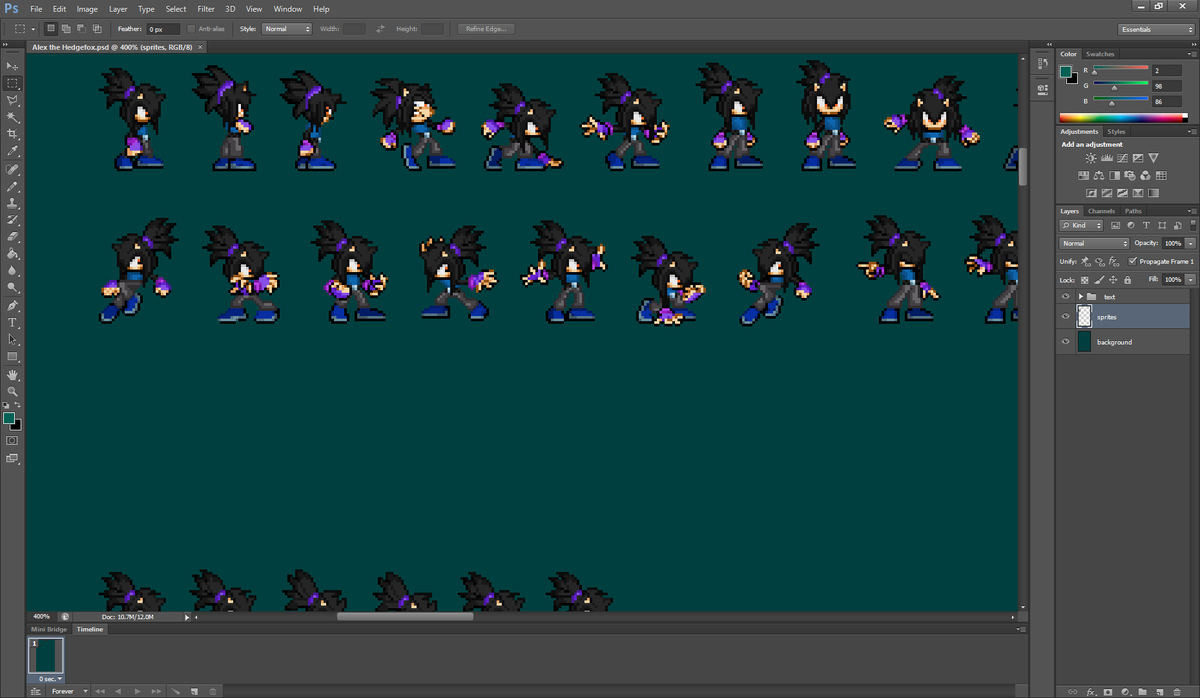Click the new selection mode icon
1200x698 pixels.
click(x=51, y=29)
